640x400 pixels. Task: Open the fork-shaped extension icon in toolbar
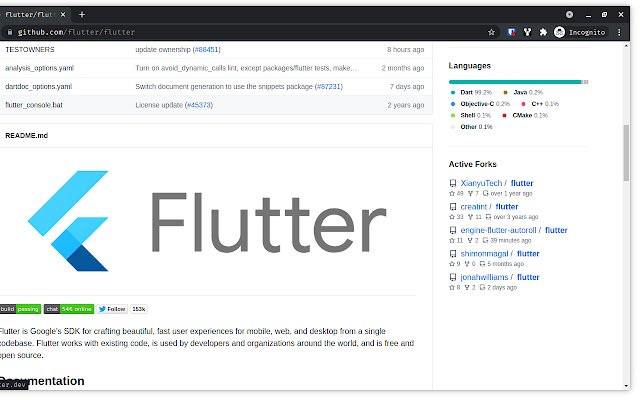click(527, 32)
